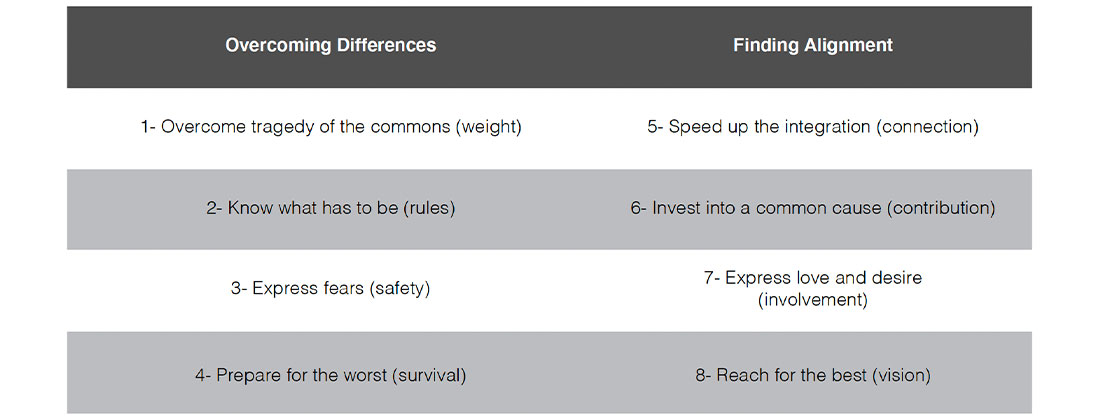Click the 'Know what has to be (rules)' cell
The height and width of the screenshot is (420, 1100).
(x=330, y=209)
